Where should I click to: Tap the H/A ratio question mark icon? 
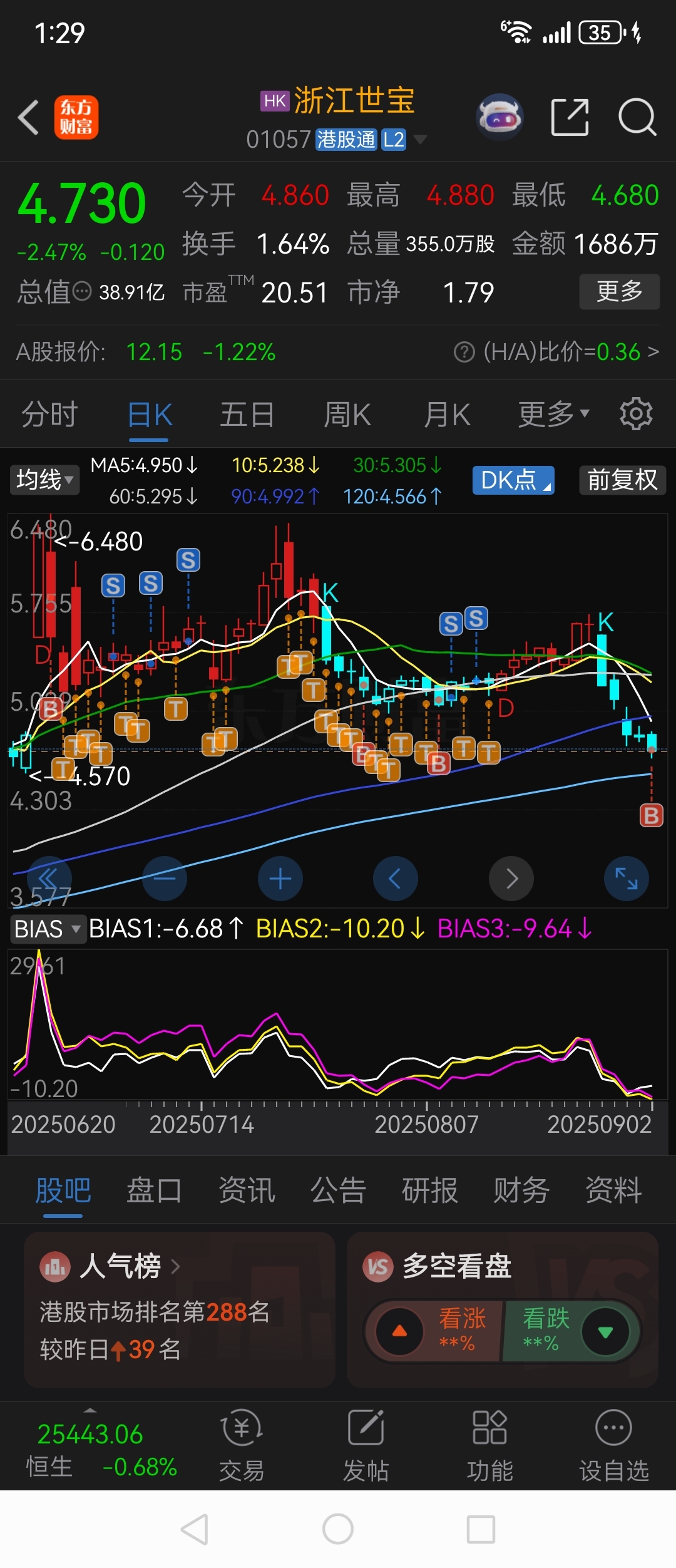click(x=464, y=352)
